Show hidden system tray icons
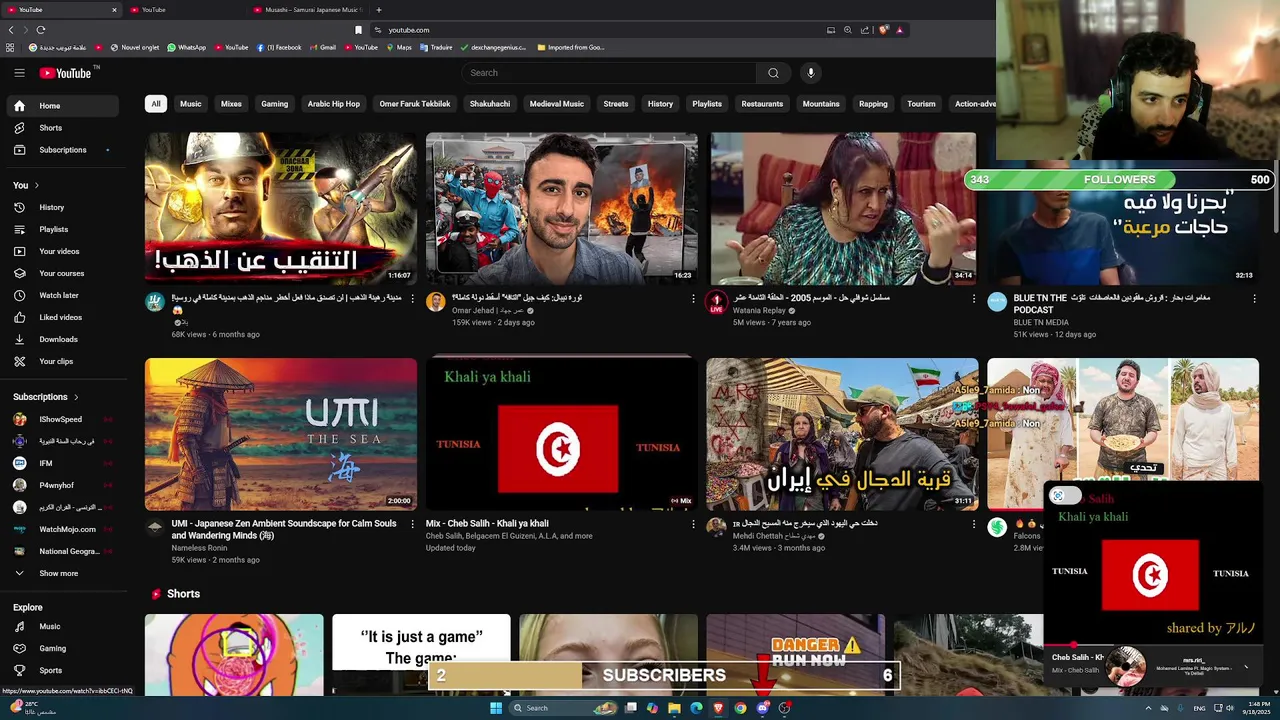1280x720 pixels. click(x=1148, y=708)
